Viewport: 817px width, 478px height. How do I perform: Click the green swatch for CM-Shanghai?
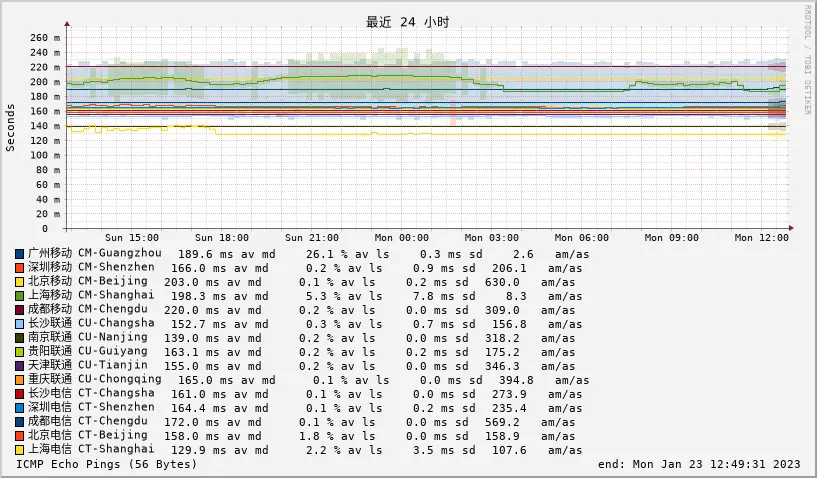pos(20,296)
